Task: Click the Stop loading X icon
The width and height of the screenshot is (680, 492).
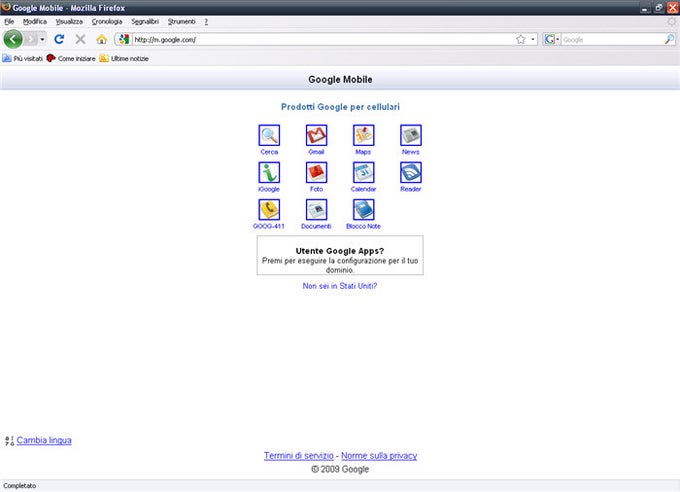Action: (80, 39)
